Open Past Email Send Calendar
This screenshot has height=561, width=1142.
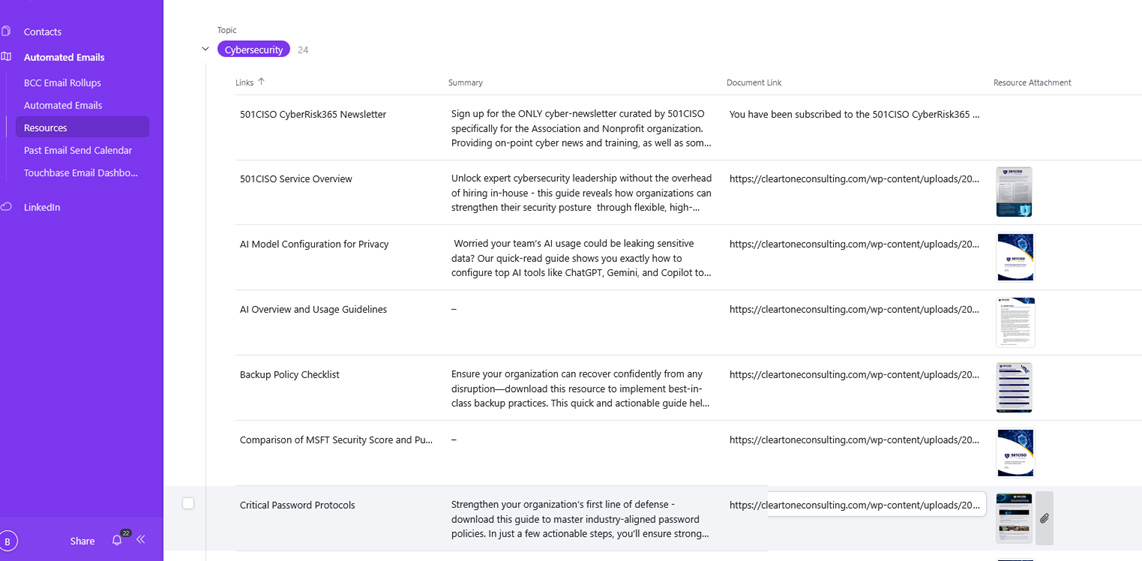coord(78,150)
